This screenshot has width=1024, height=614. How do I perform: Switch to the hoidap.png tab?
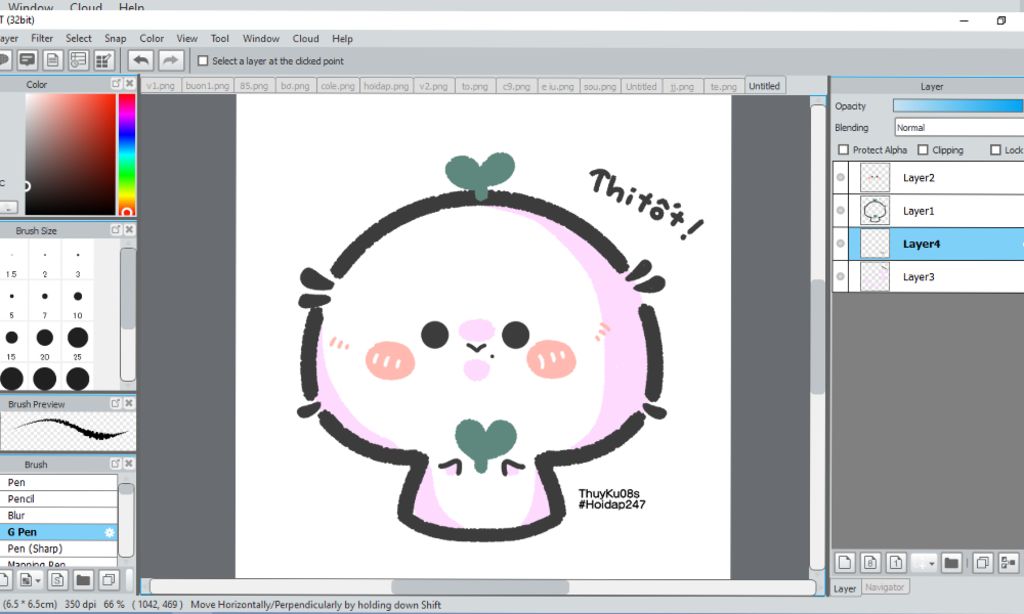(386, 86)
